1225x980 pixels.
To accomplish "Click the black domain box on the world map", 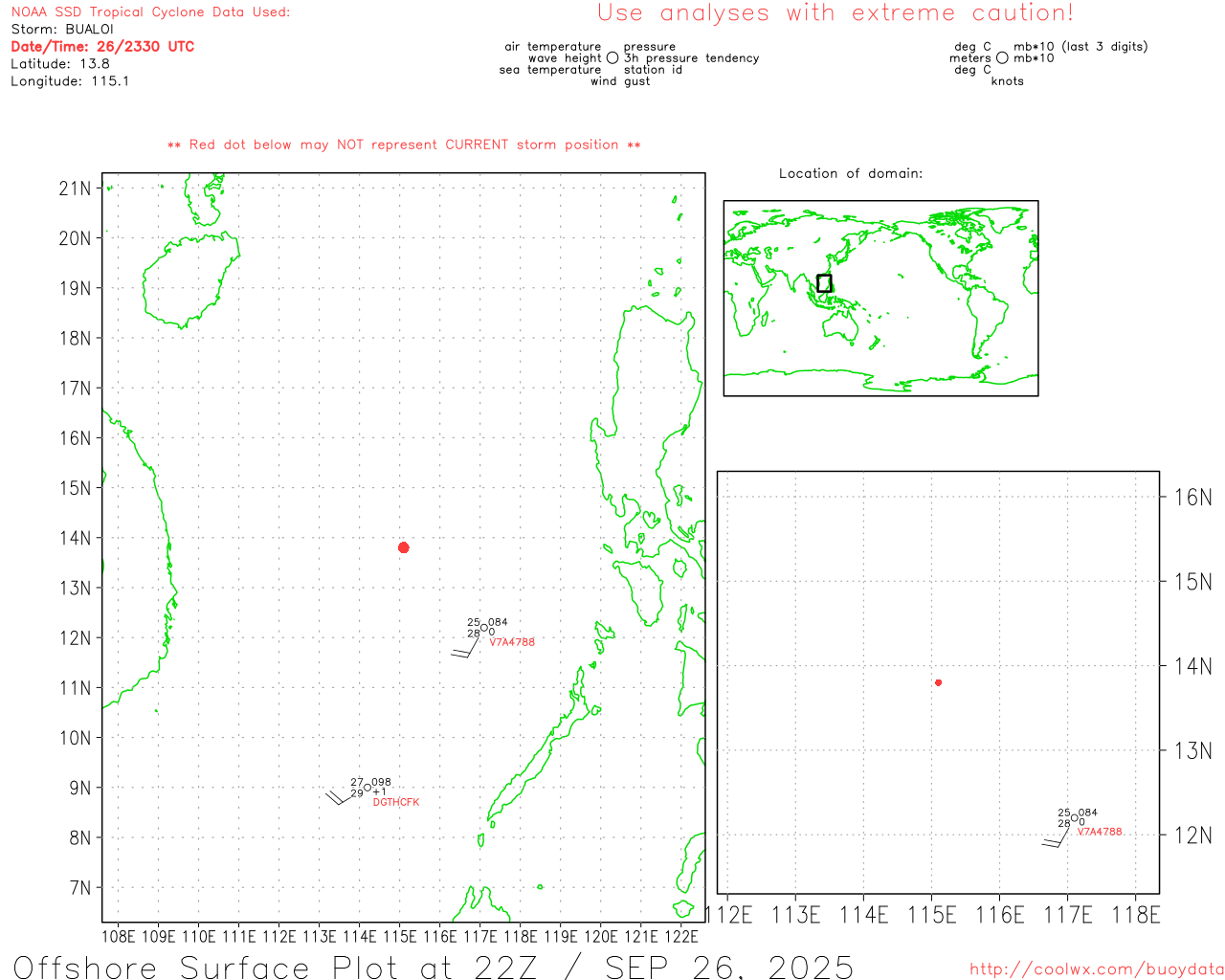I will (x=824, y=283).
